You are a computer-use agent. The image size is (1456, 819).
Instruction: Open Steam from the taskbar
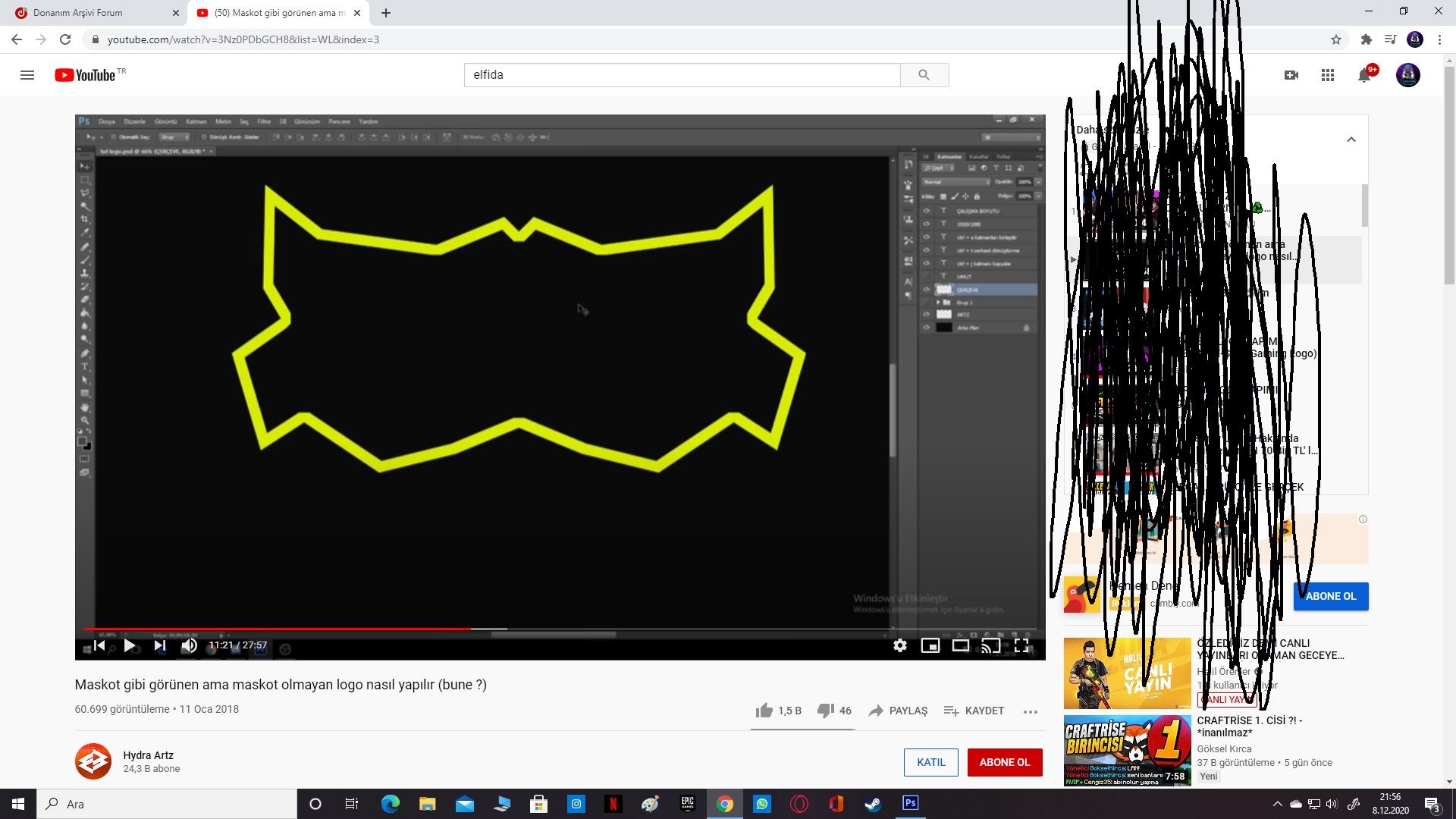(x=874, y=804)
